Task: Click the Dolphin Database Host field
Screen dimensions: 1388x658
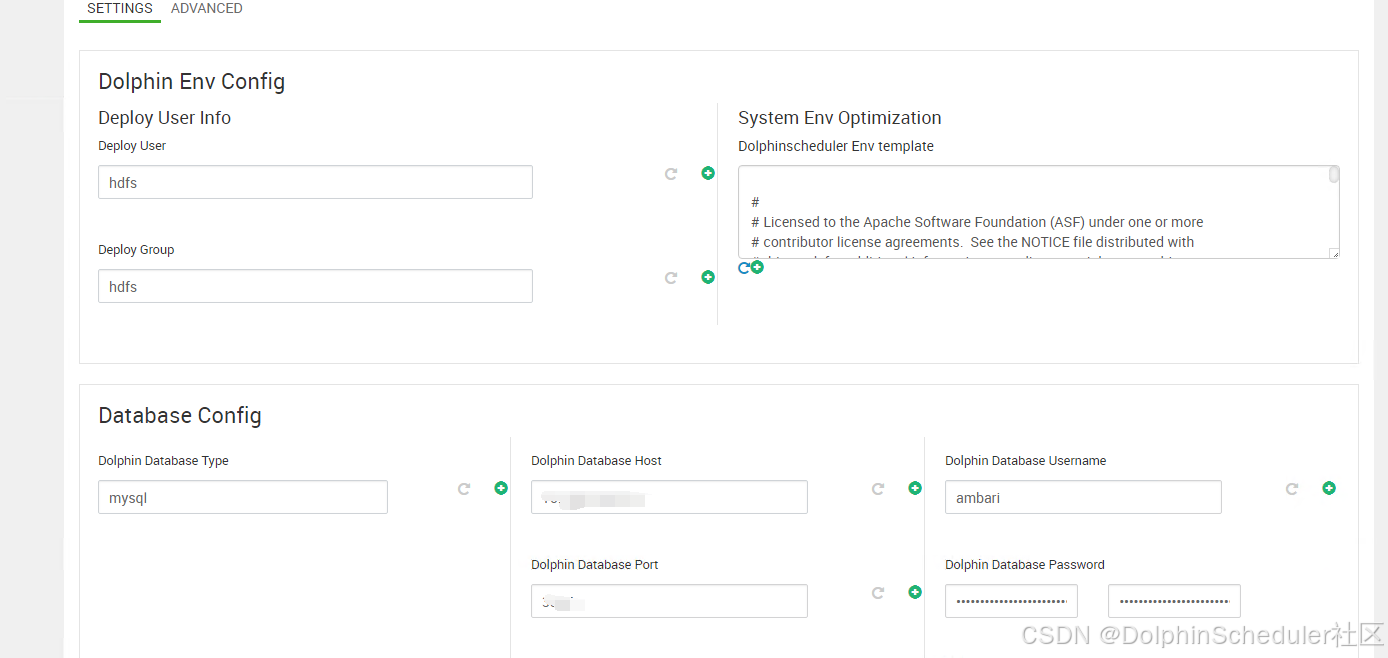Action: click(x=669, y=497)
